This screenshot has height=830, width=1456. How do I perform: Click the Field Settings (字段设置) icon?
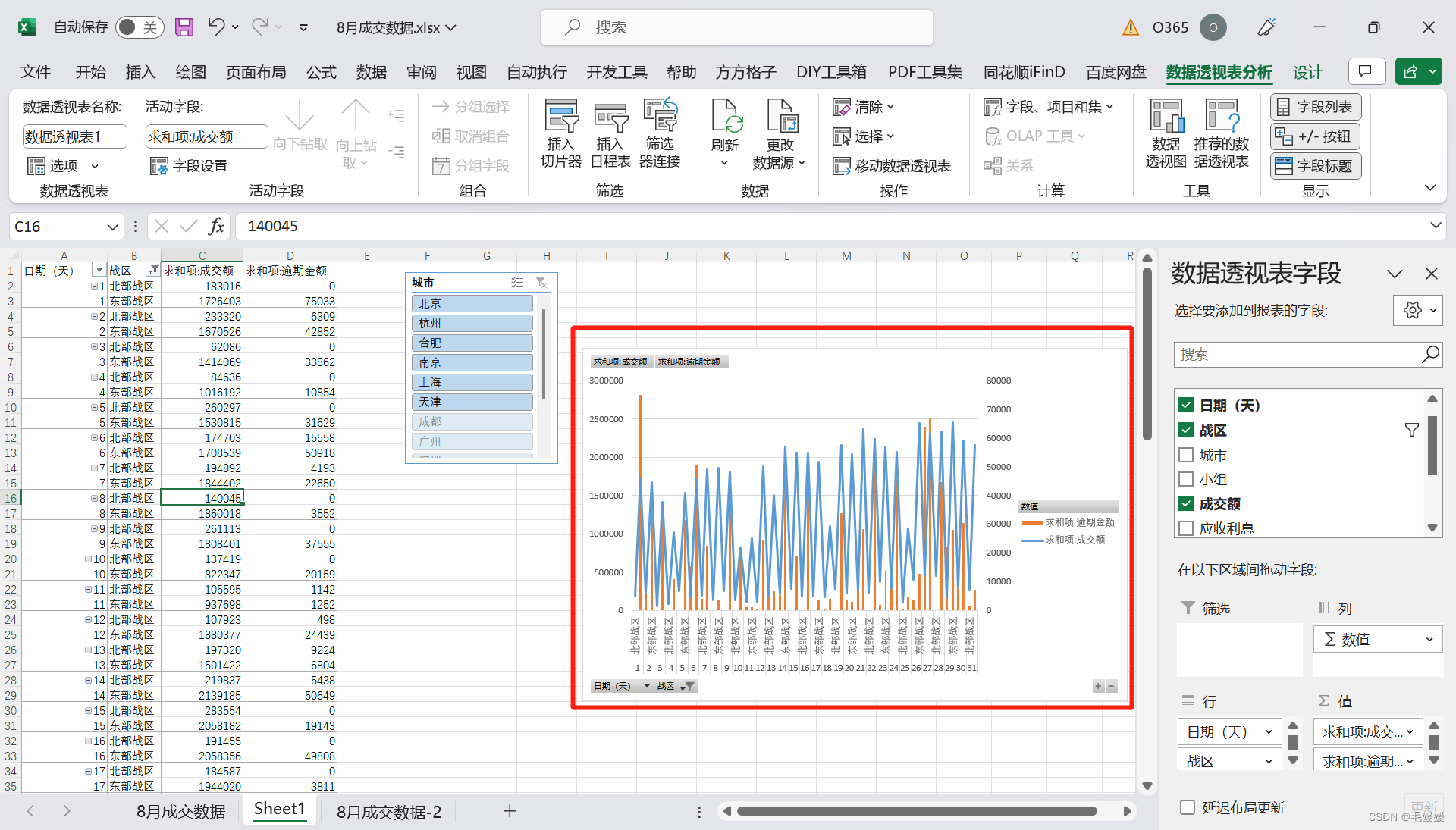pyautogui.click(x=158, y=166)
